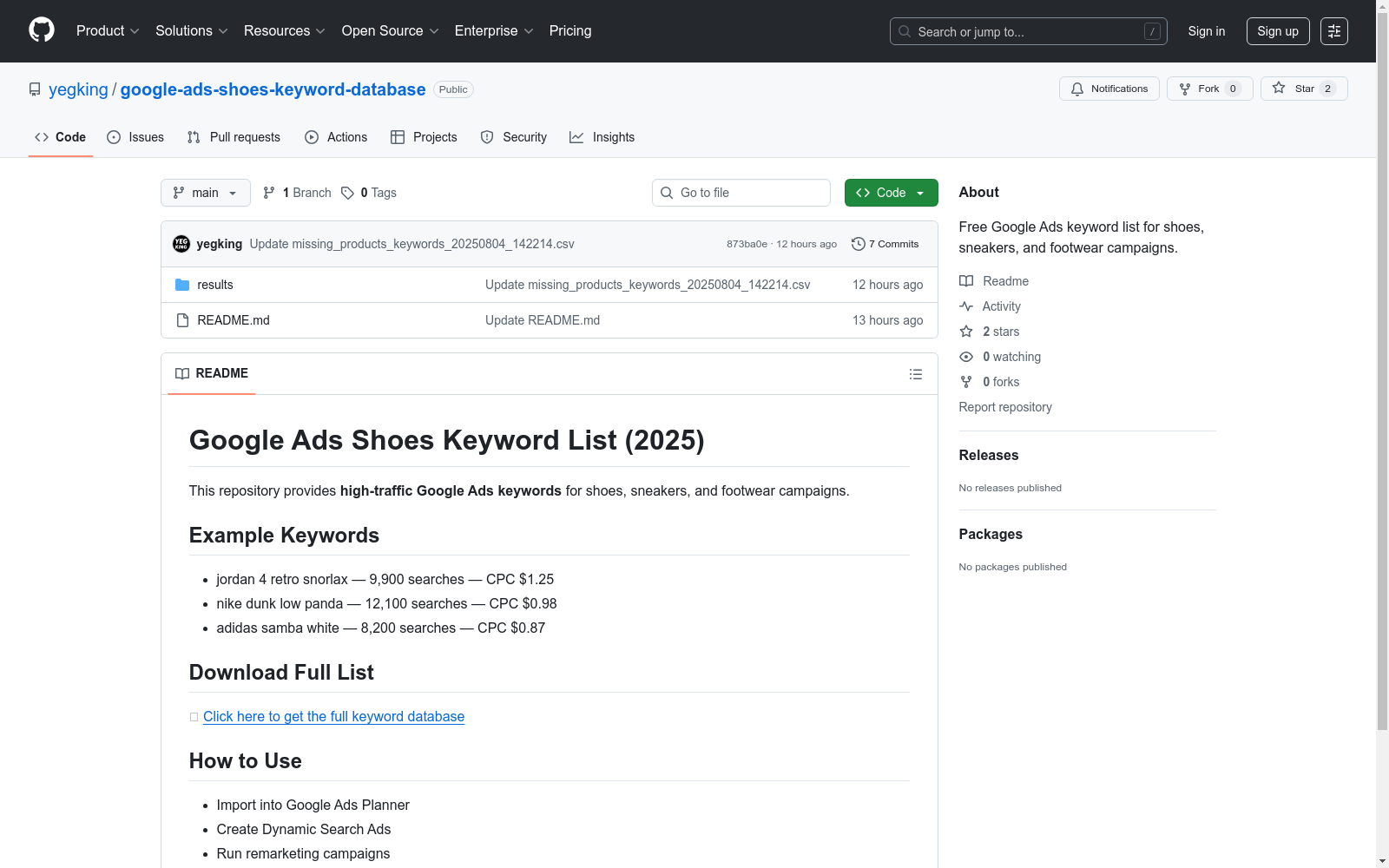Expand the Enterprise menu
The height and width of the screenshot is (868, 1389).
click(x=494, y=31)
